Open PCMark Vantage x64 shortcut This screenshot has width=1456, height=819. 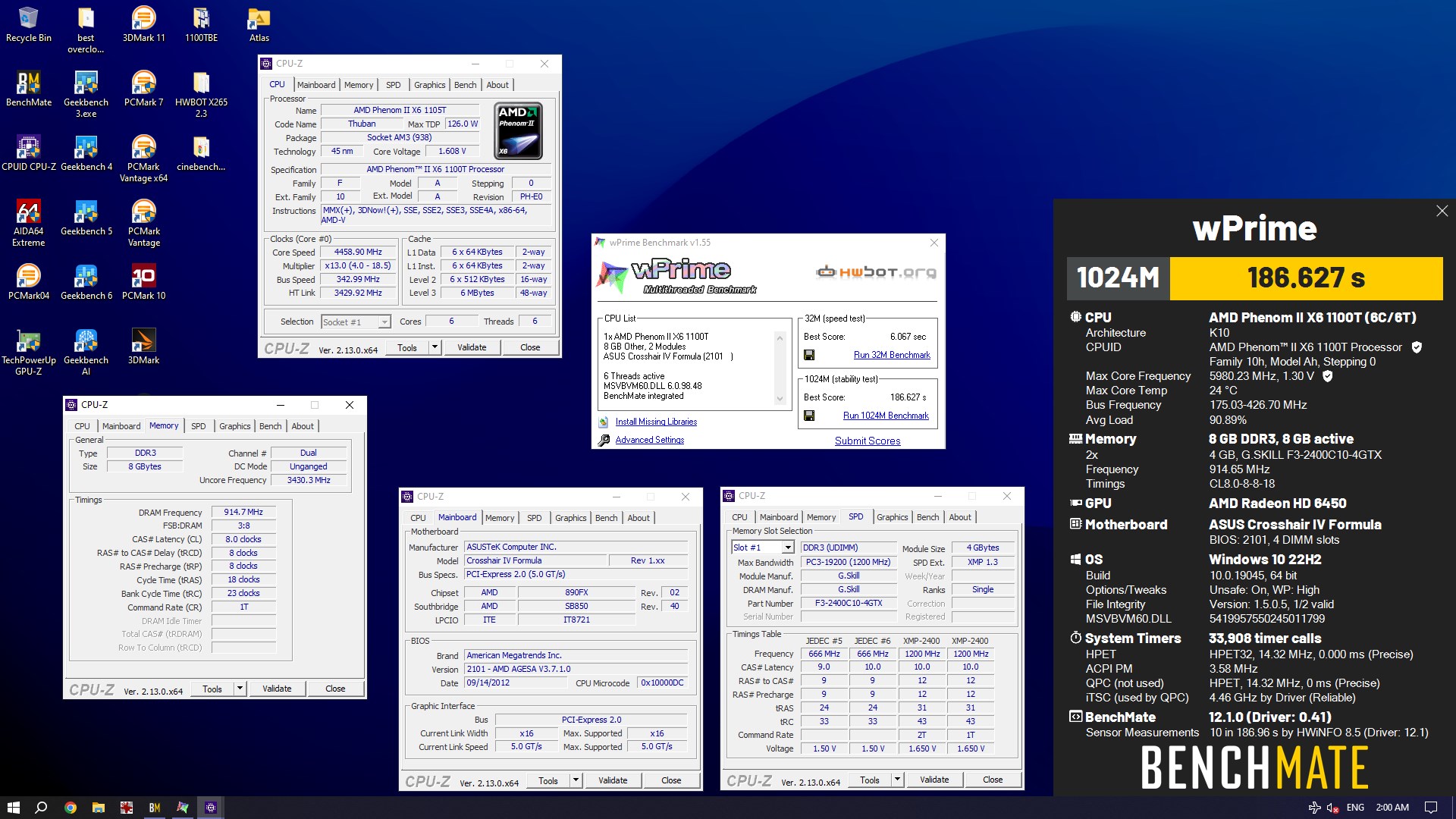coord(143,158)
